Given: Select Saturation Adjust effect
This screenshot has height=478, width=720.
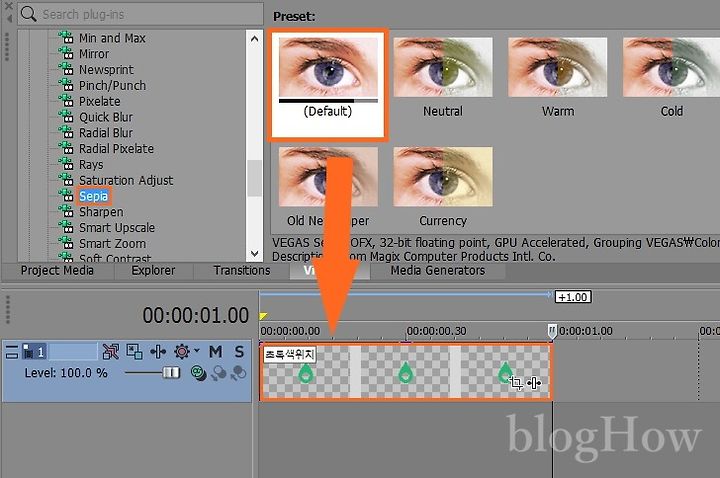Looking at the screenshot, I should coord(126,180).
